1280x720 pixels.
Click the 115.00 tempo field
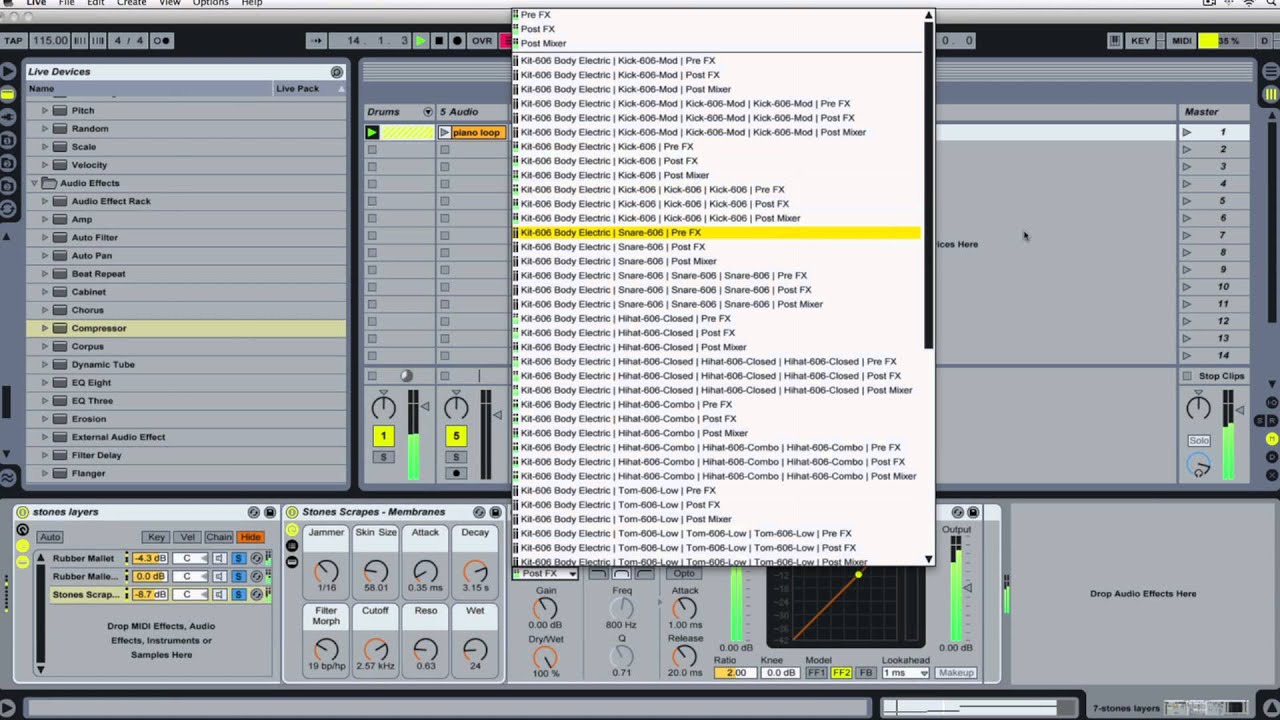click(49, 41)
